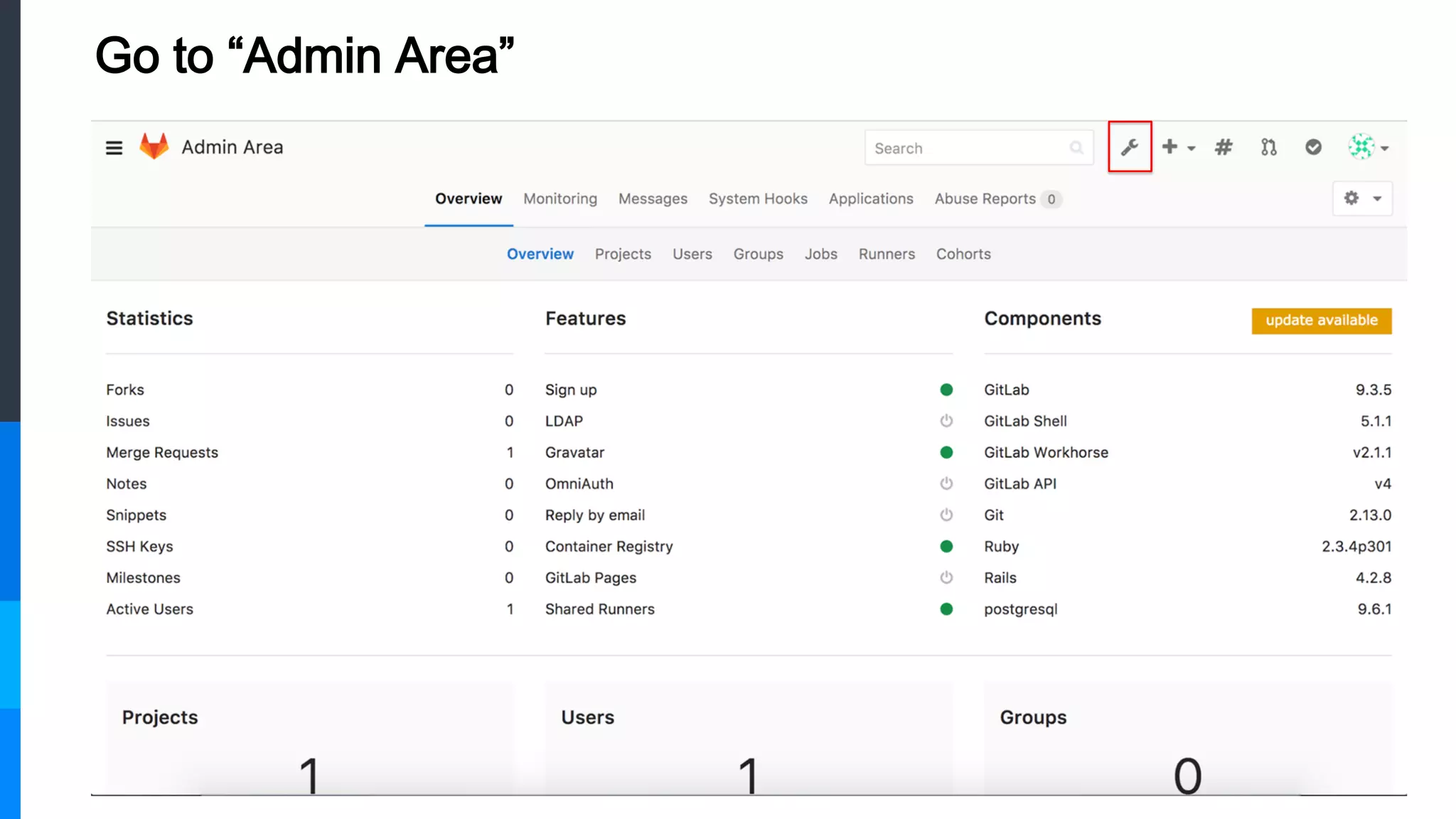Open the Jobs sub-tab
Screen dimensions: 1456x819
pyautogui.click(x=821, y=254)
